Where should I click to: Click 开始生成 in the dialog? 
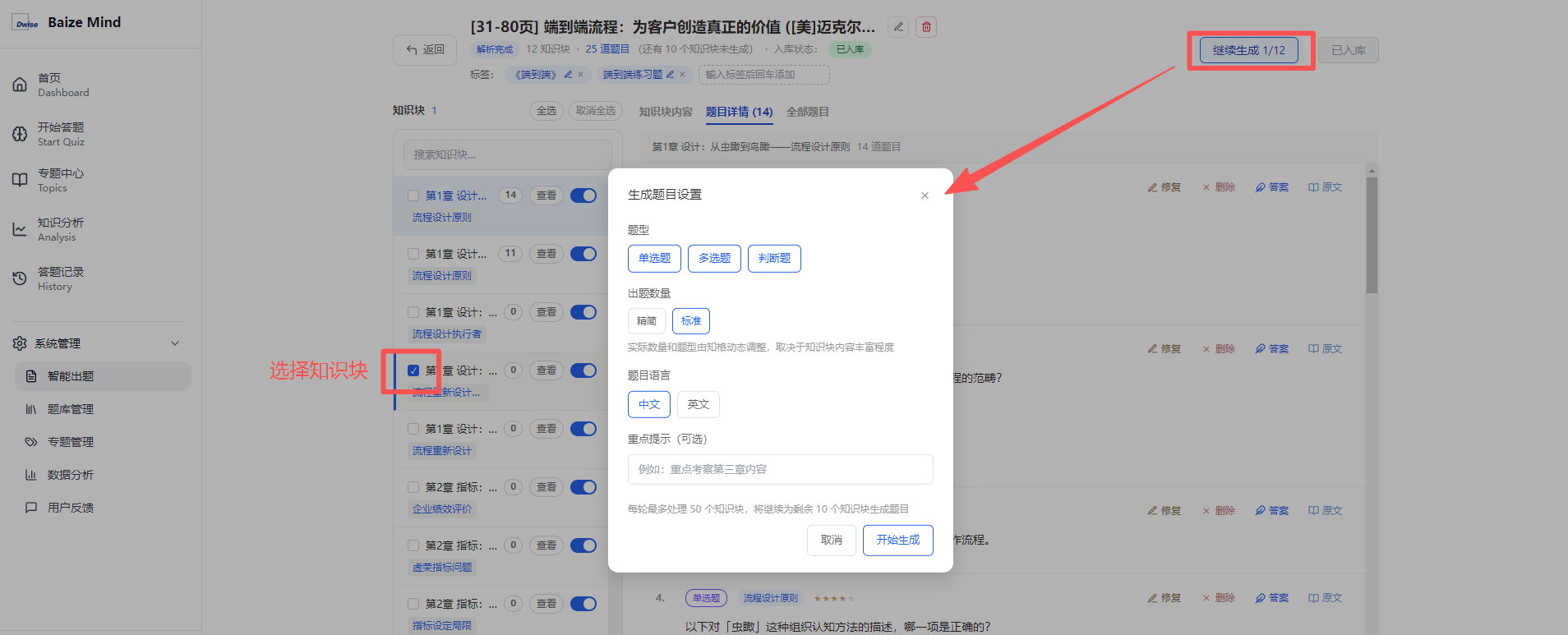coord(898,540)
